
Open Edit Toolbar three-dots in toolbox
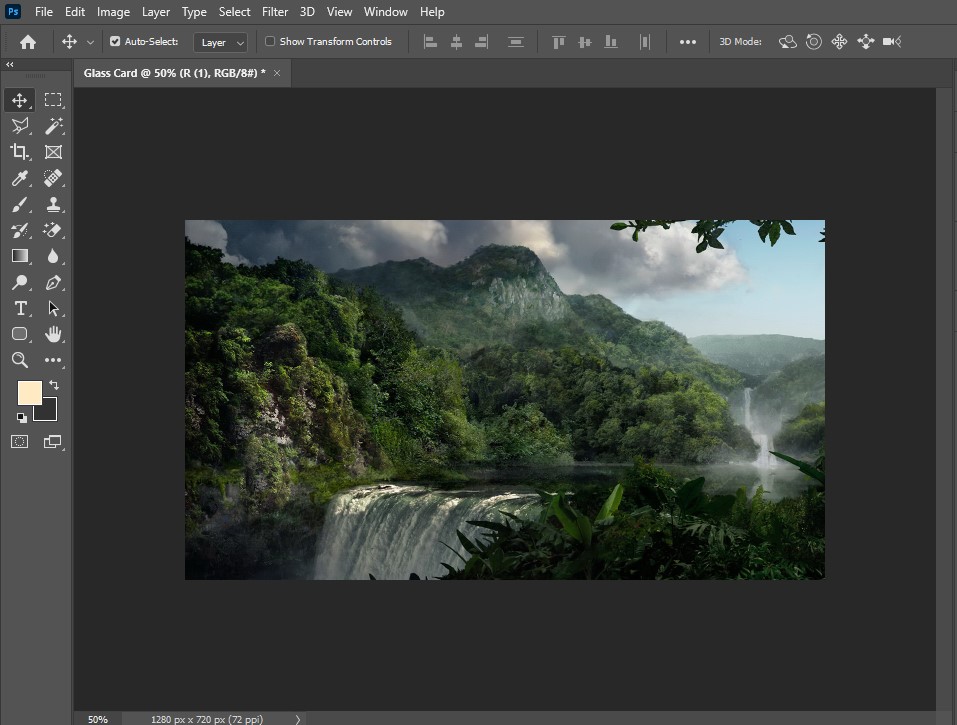(53, 360)
